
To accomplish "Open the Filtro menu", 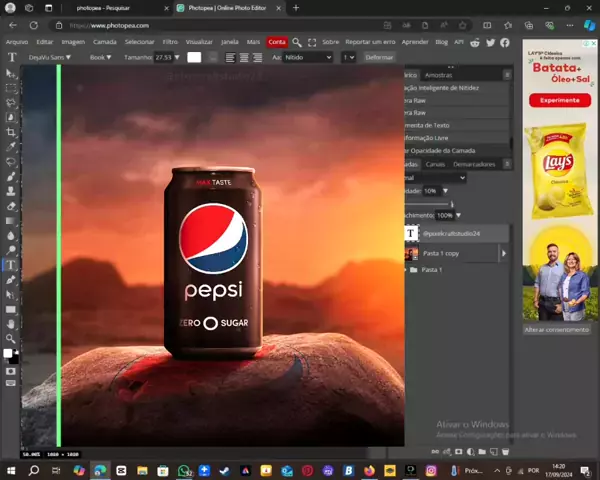I will coord(170,42).
